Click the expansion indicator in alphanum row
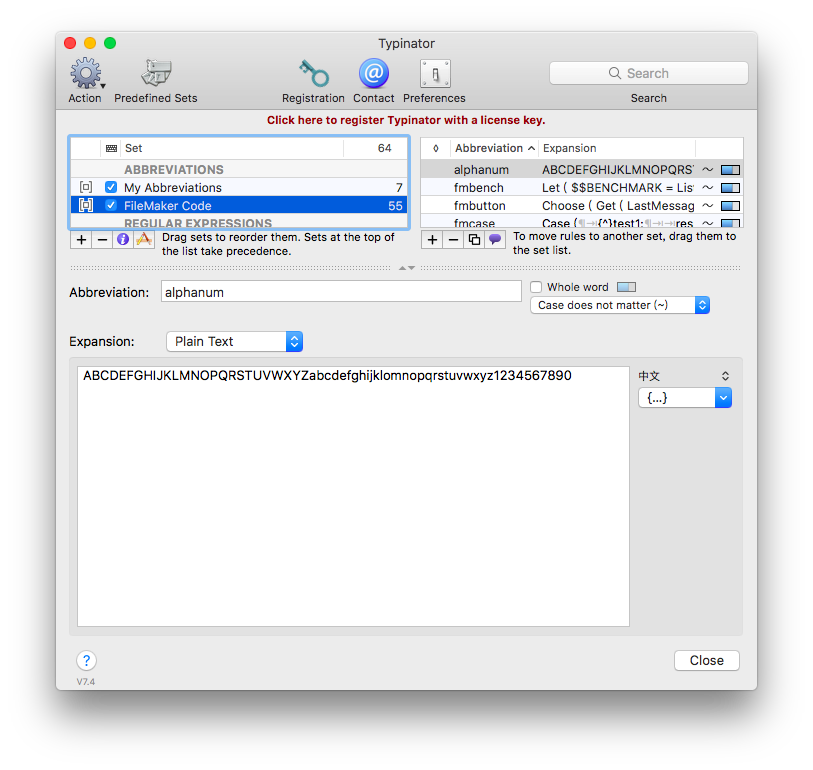This screenshot has width=813, height=770. click(731, 170)
